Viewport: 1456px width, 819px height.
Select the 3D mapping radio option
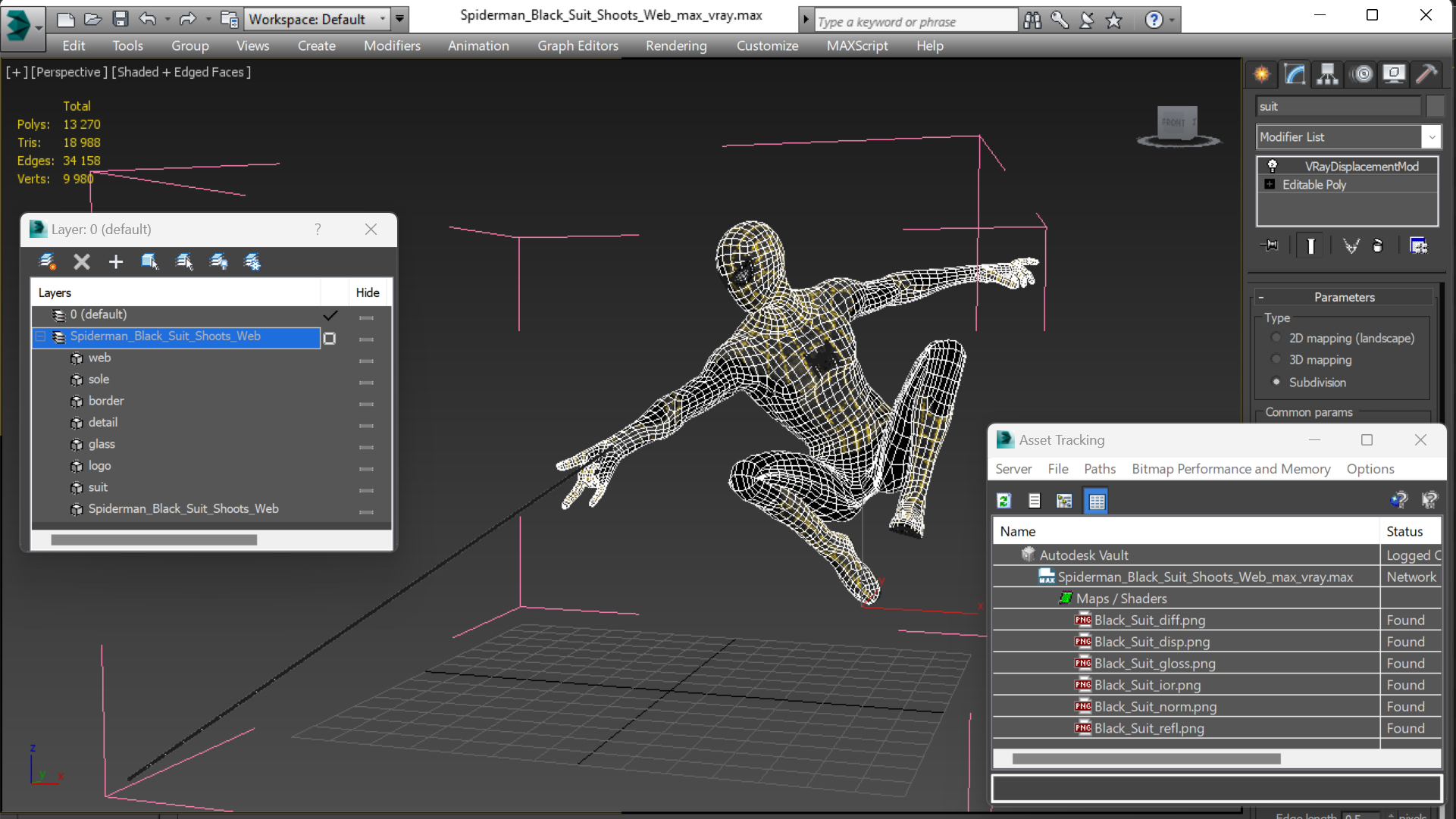point(1276,360)
